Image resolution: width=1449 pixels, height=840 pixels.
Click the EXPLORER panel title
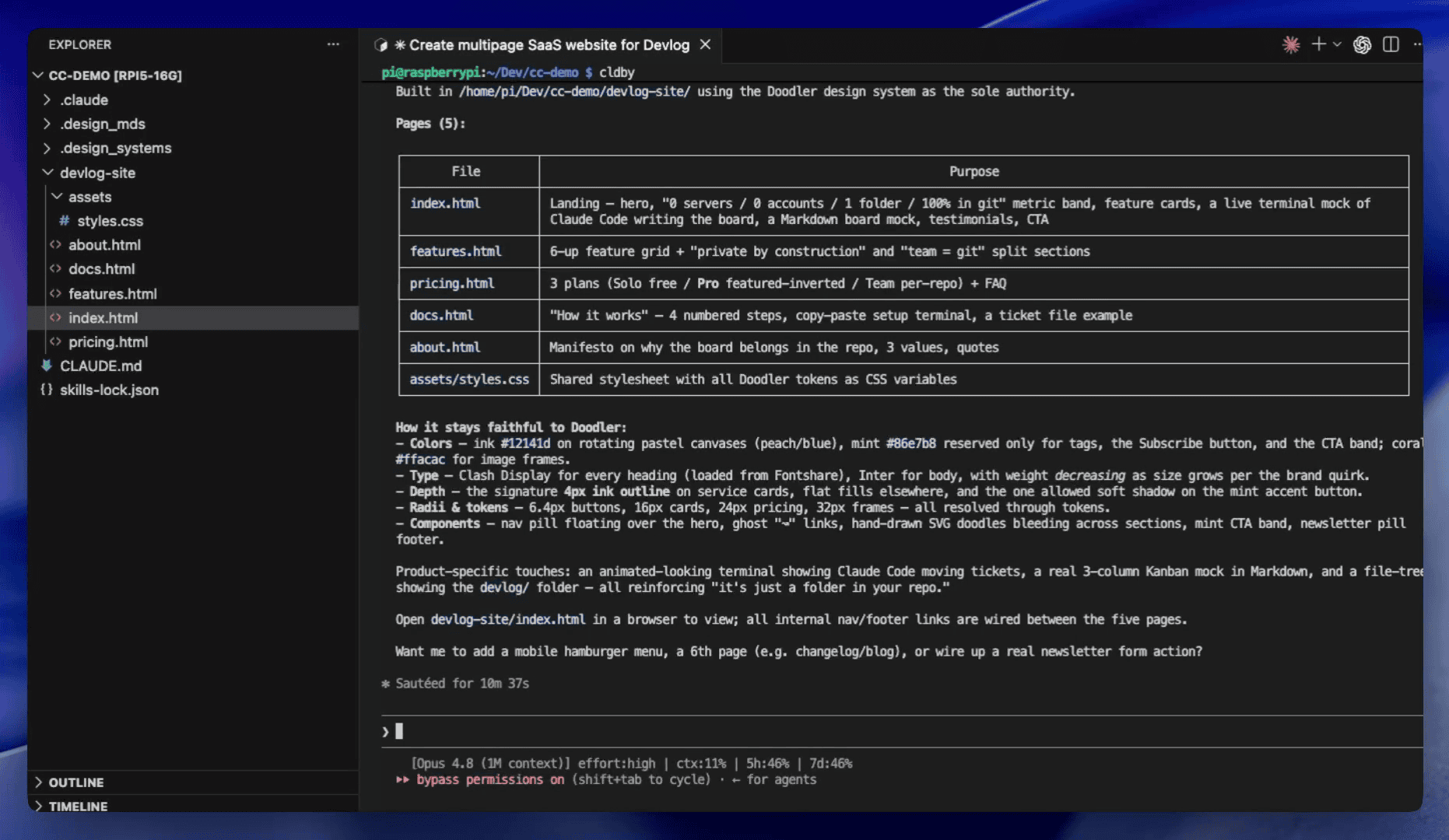tap(80, 44)
